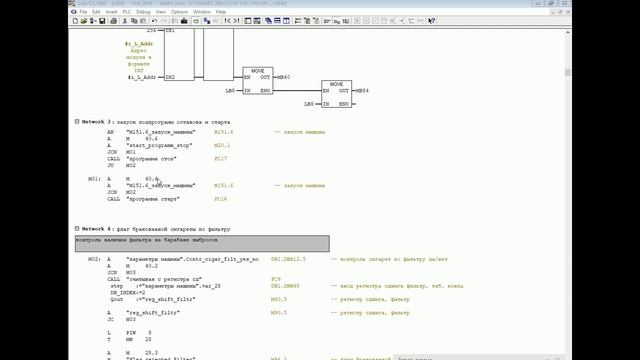Click the Redo arrow icon
640x360 pixels.
pyautogui.click(x=164, y=21)
